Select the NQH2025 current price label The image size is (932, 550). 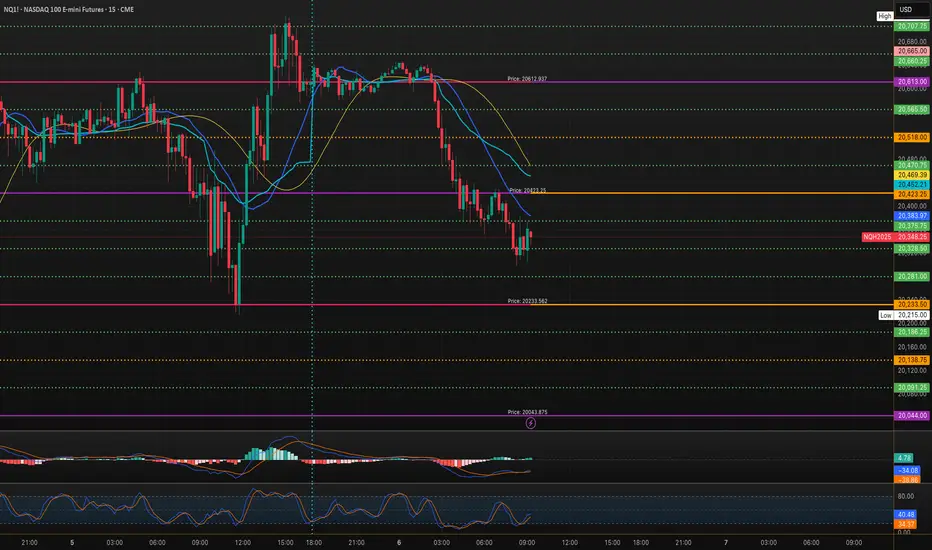tap(895, 237)
